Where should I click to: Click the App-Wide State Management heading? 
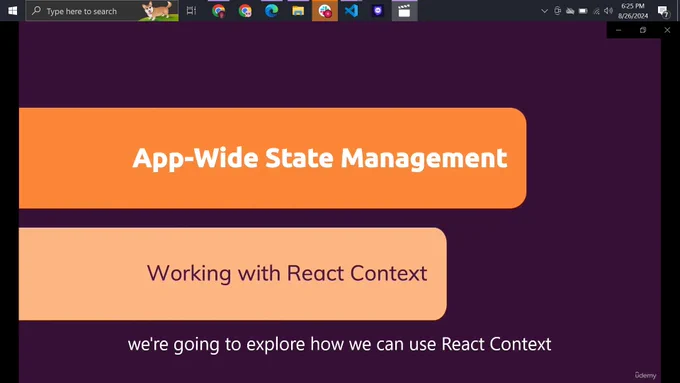(x=320, y=158)
